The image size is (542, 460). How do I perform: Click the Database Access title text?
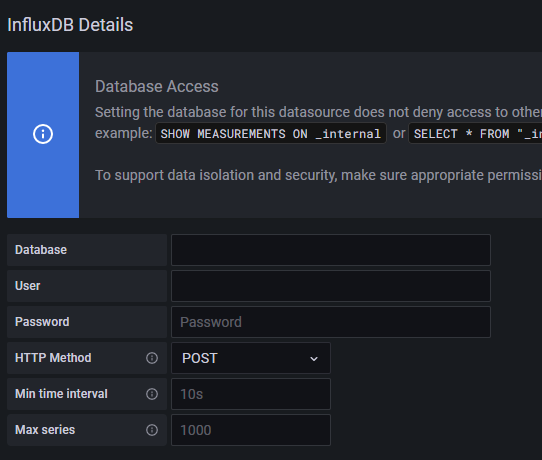pos(157,86)
